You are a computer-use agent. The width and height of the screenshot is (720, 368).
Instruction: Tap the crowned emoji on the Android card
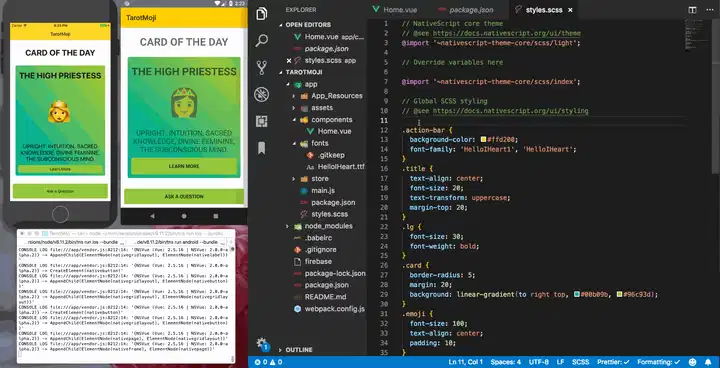pos(184,102)
